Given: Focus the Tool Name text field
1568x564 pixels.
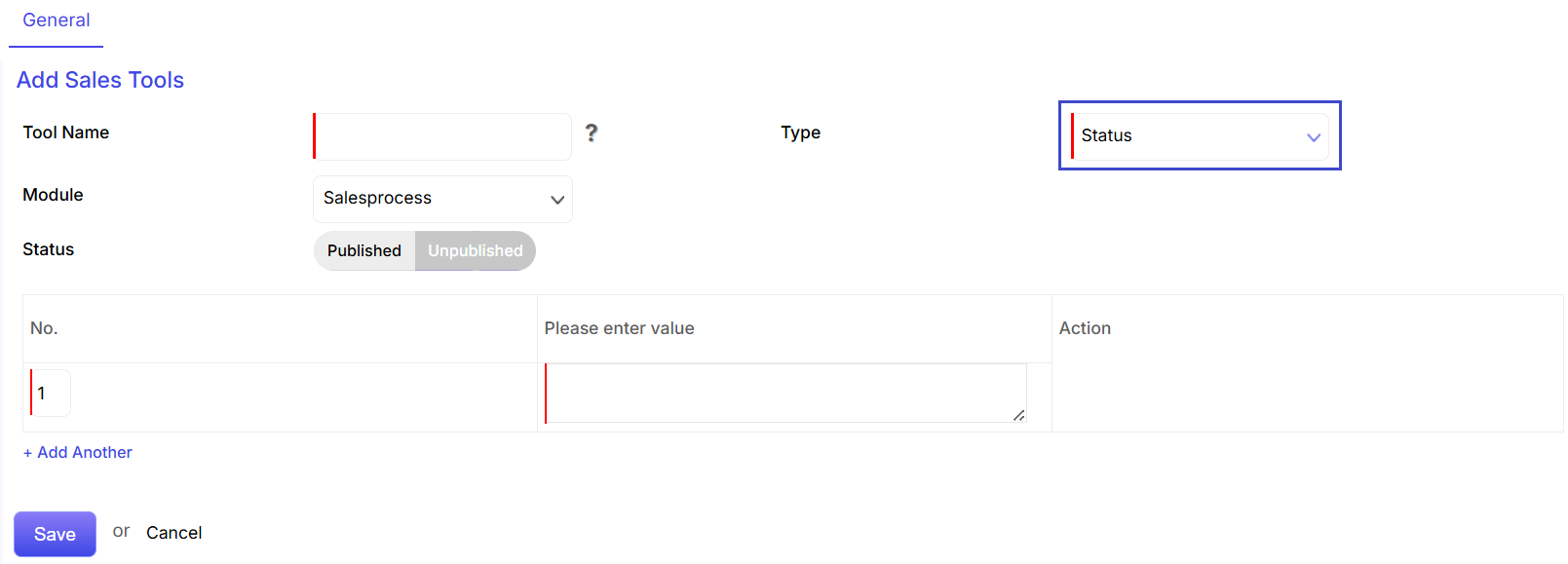Looking at the screenshot, I should coord(442,136).
